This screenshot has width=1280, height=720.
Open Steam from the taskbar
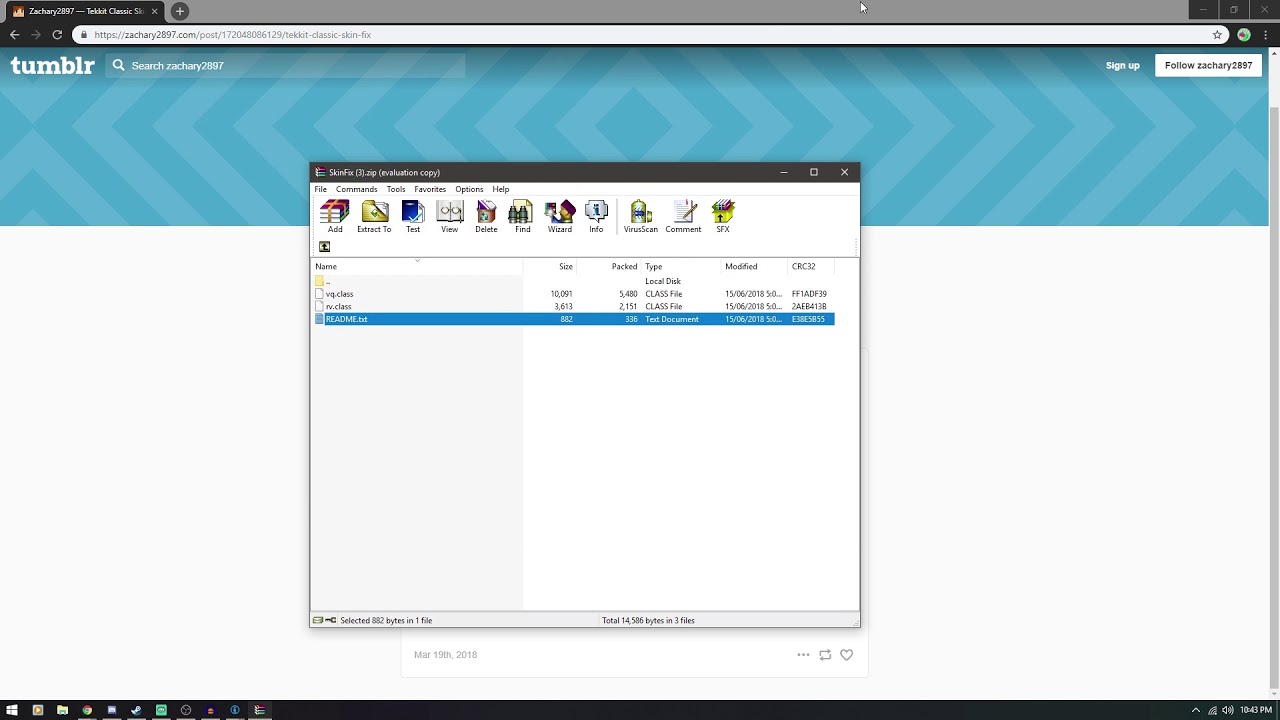(136, 710)
